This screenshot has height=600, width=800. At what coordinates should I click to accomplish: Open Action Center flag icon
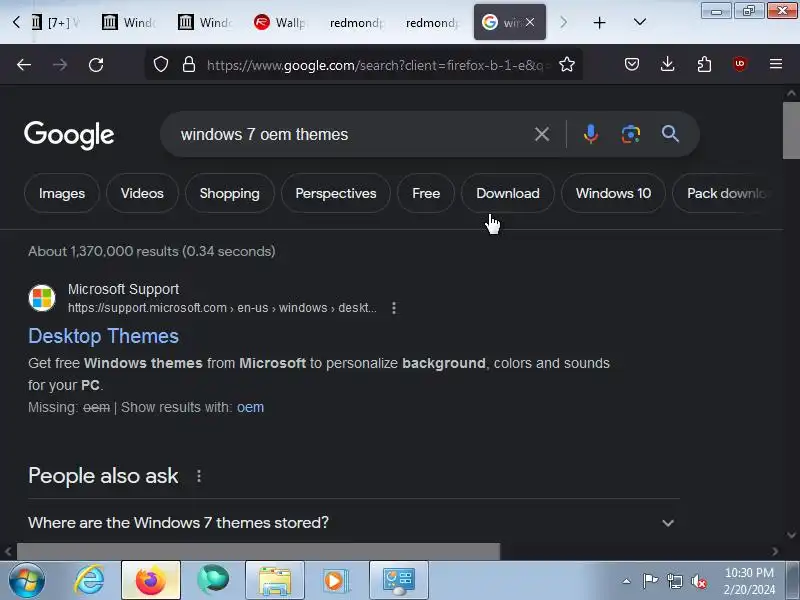pos(650,581)
